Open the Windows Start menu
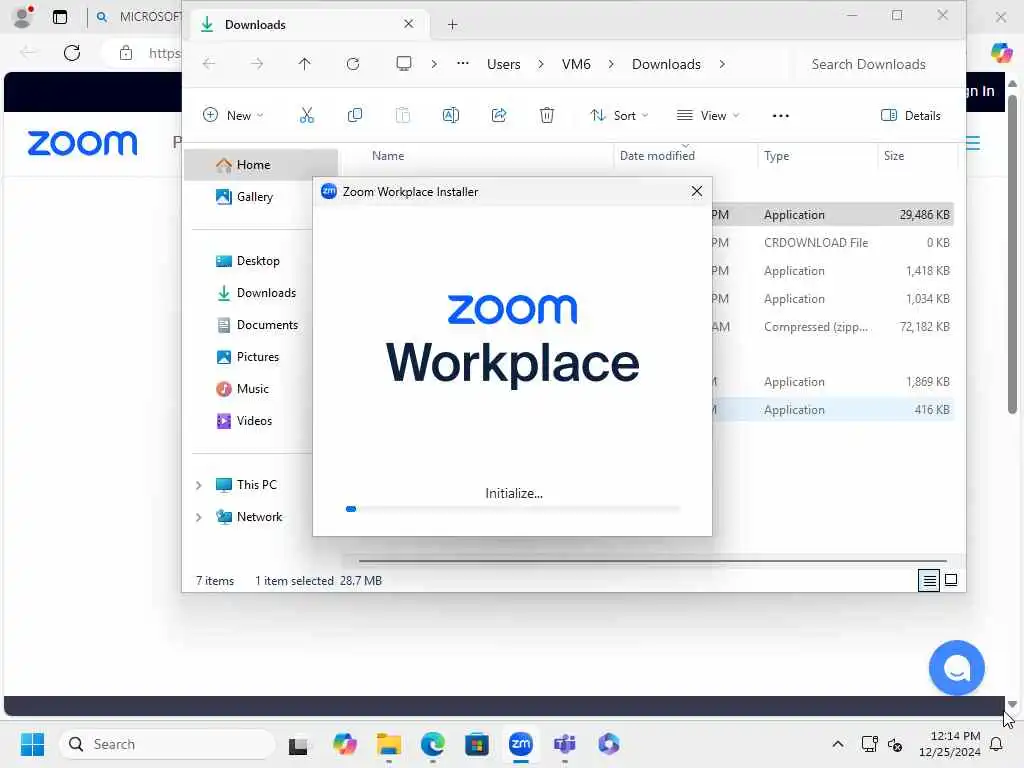Image resolution: width=1024 pixels, height=768 pixels. point(32,744)
